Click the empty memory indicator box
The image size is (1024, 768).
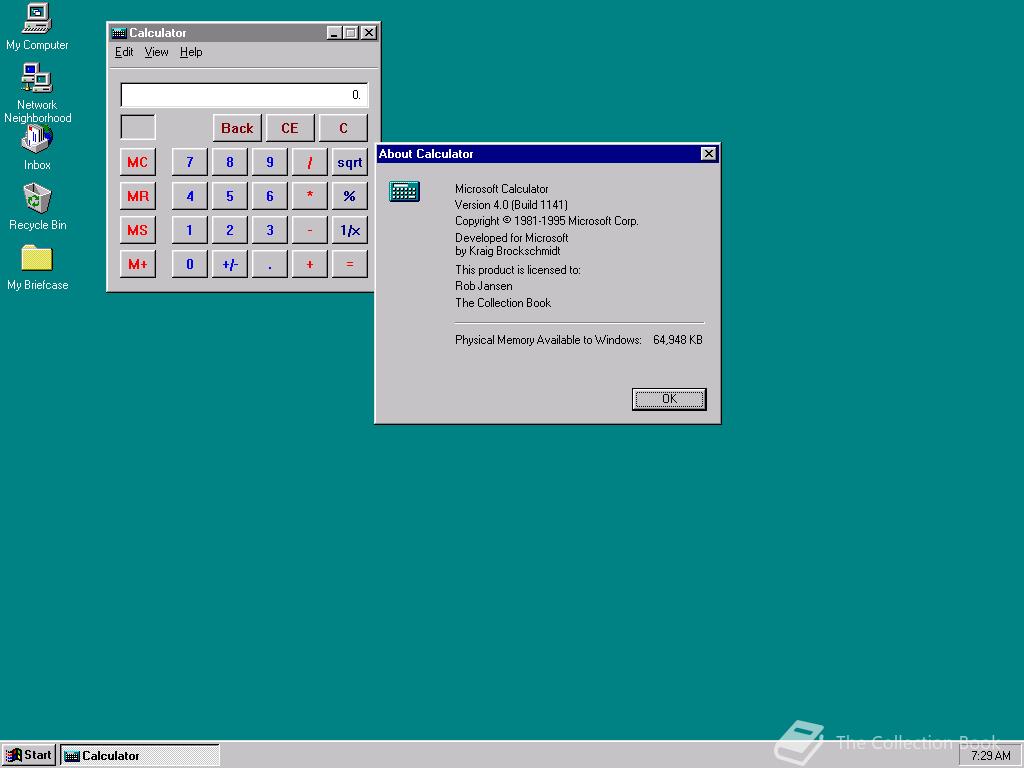(138, 127)
